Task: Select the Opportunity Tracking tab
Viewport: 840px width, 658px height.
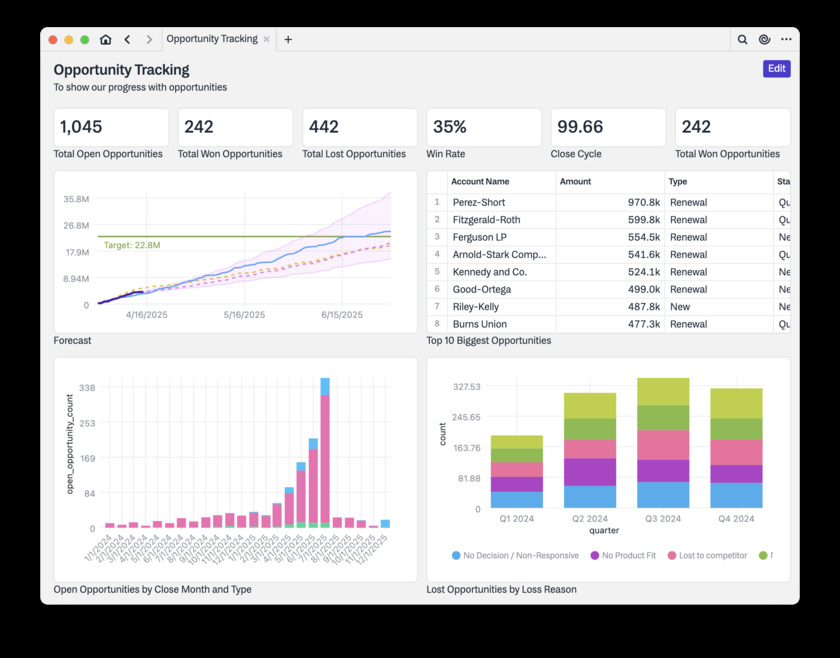Action: 211,40
